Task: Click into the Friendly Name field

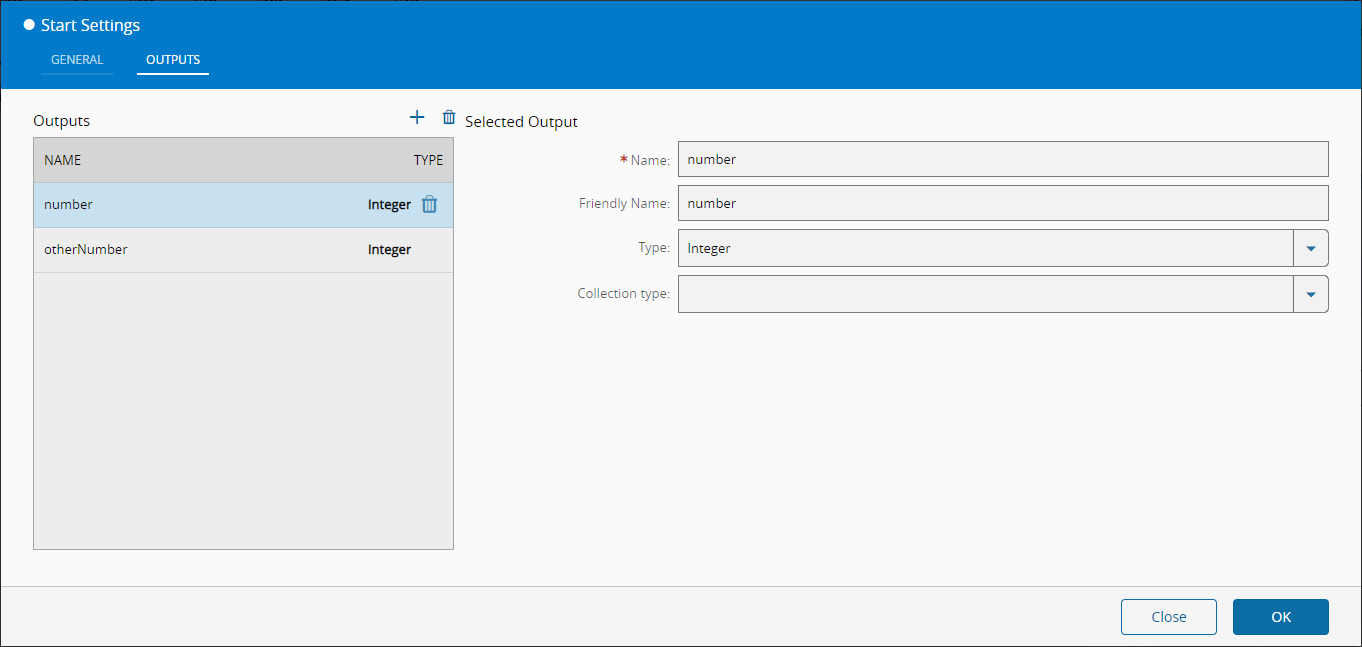Action: 1003,203
